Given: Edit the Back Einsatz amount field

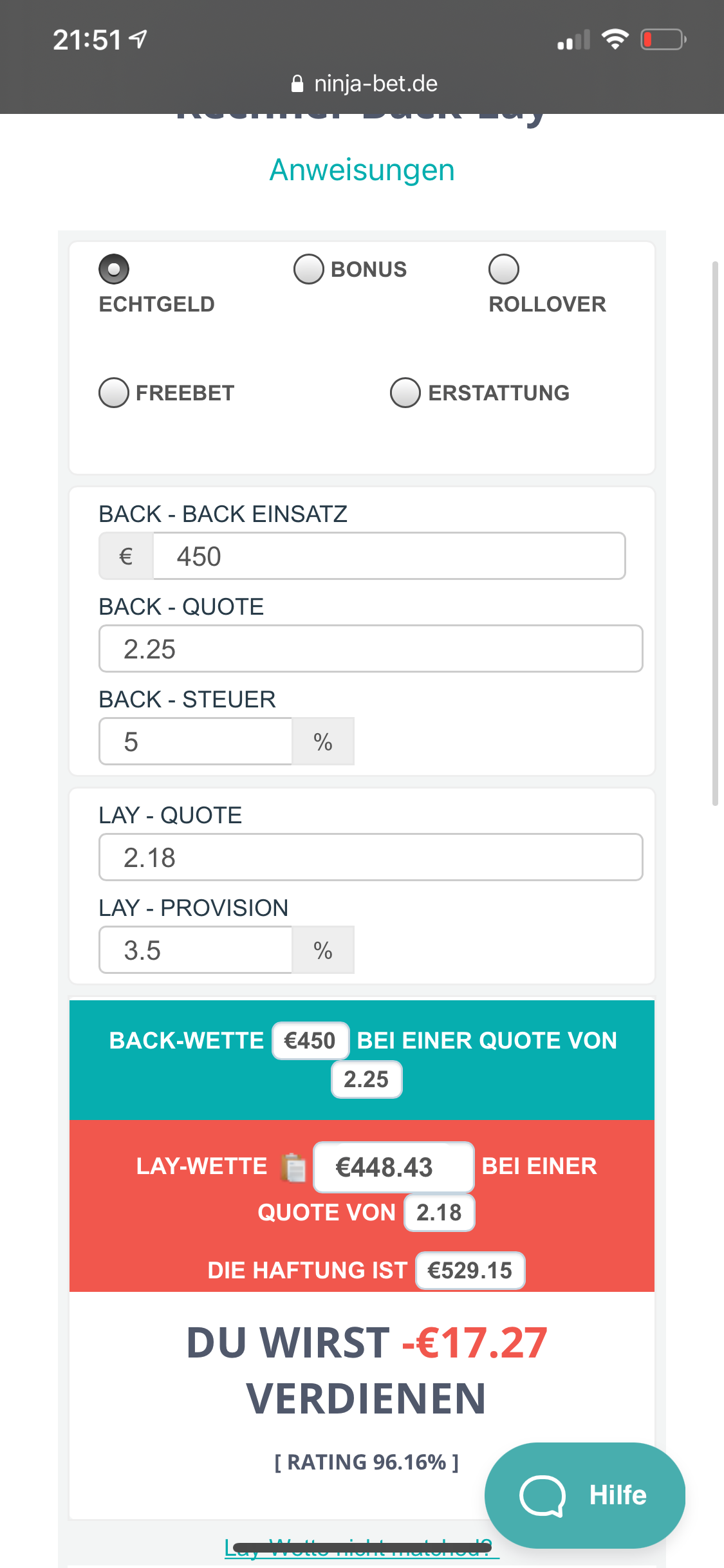Looking at the screenshot, I should coord(389,556).
